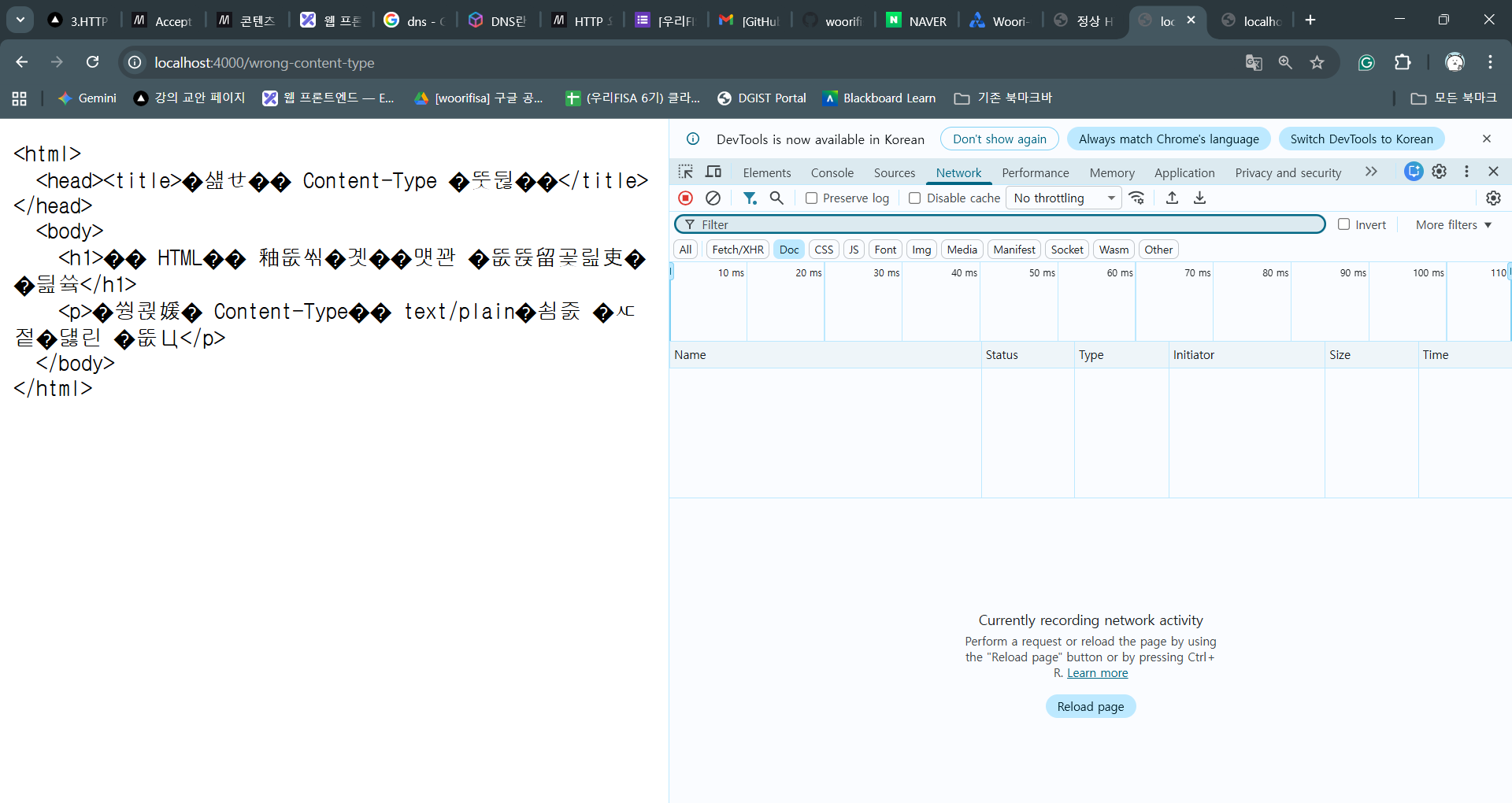Viewport: 1512px width, 803px height.
Task: Open the 기존 북마크바 bookmarks folder
Action: click(1002, 98)
